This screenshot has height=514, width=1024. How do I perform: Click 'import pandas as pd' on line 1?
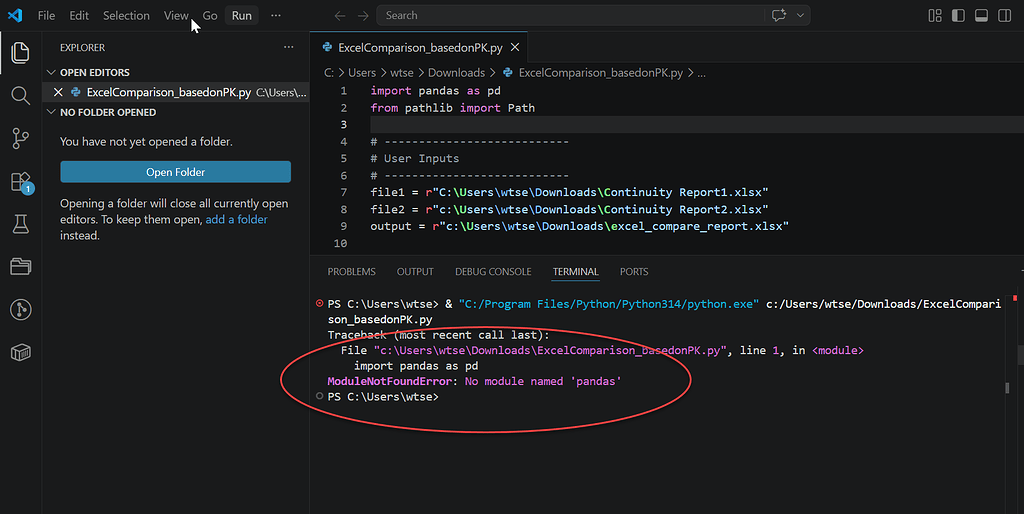coord(436,91)
